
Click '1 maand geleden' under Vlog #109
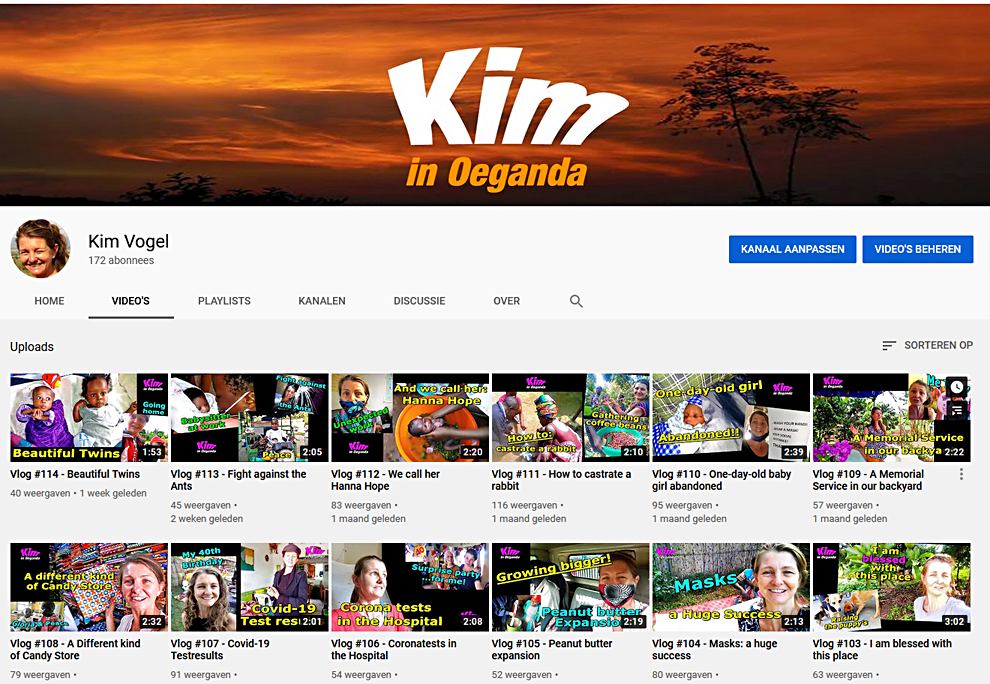[850, 519]
